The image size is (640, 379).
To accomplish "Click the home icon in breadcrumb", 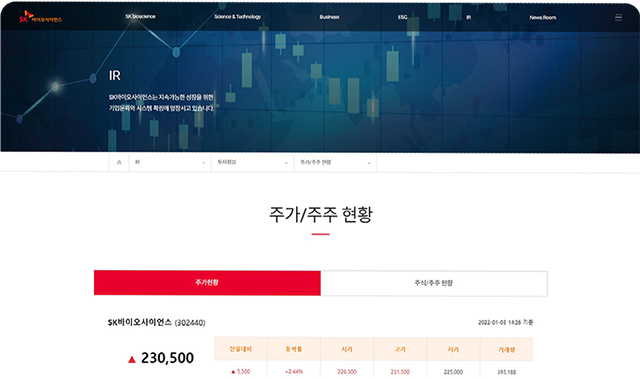I will pyautogui.click(x=119, y=162).
